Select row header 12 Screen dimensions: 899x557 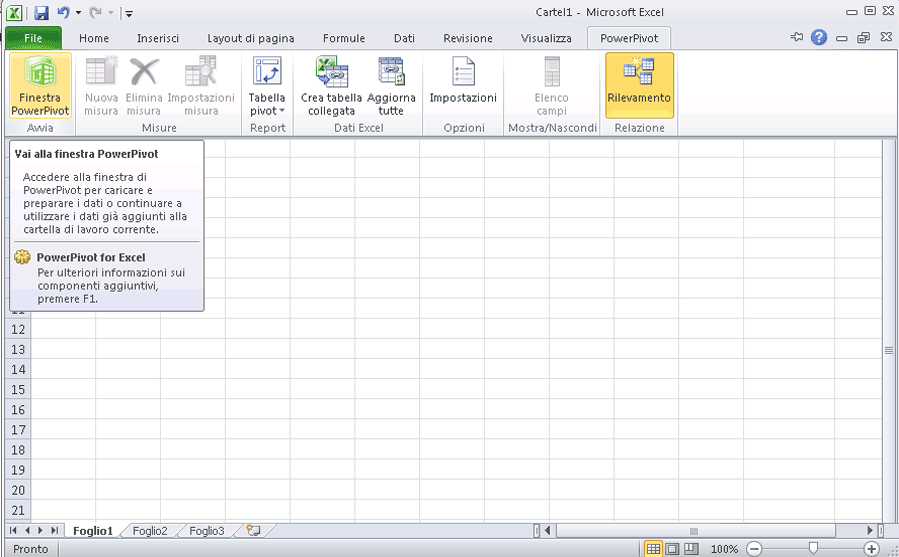tap(18, 329)
